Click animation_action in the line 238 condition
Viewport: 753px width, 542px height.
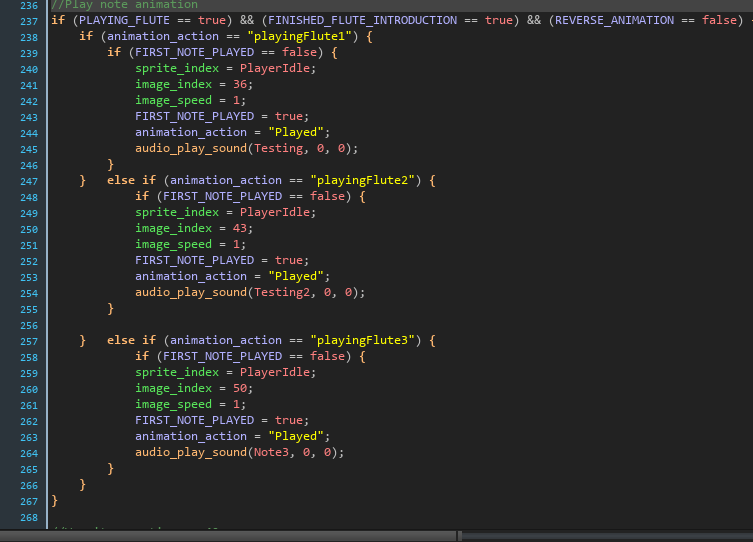pyautogui.click(x=163, y=36)
